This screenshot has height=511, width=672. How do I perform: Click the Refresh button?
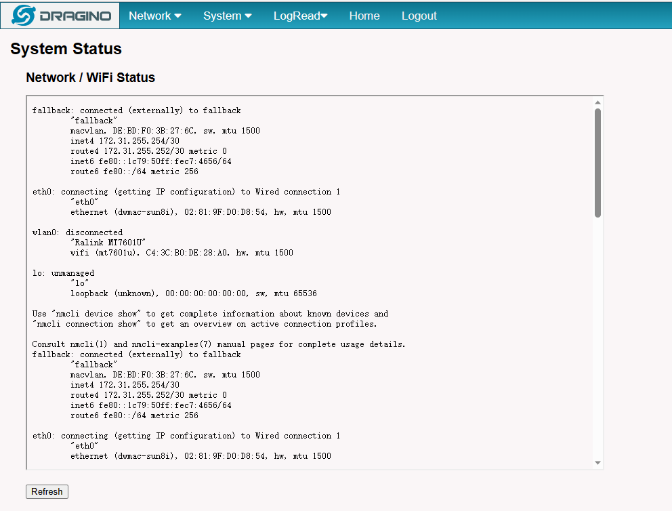(x=47, y=491)
